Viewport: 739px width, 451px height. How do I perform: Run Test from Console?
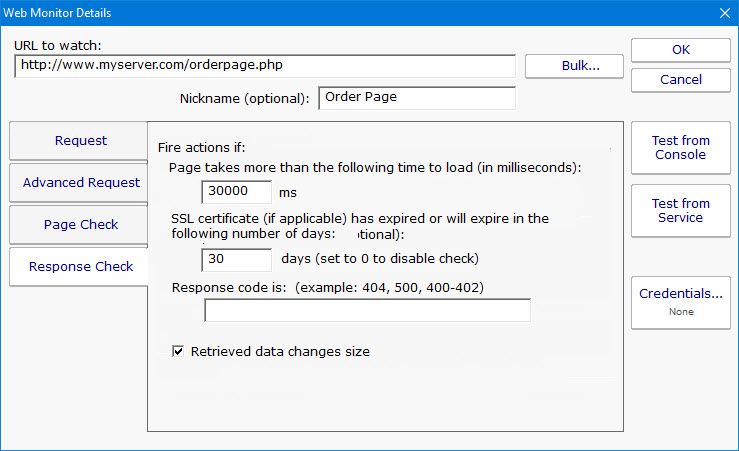click(x=680, y=148)
